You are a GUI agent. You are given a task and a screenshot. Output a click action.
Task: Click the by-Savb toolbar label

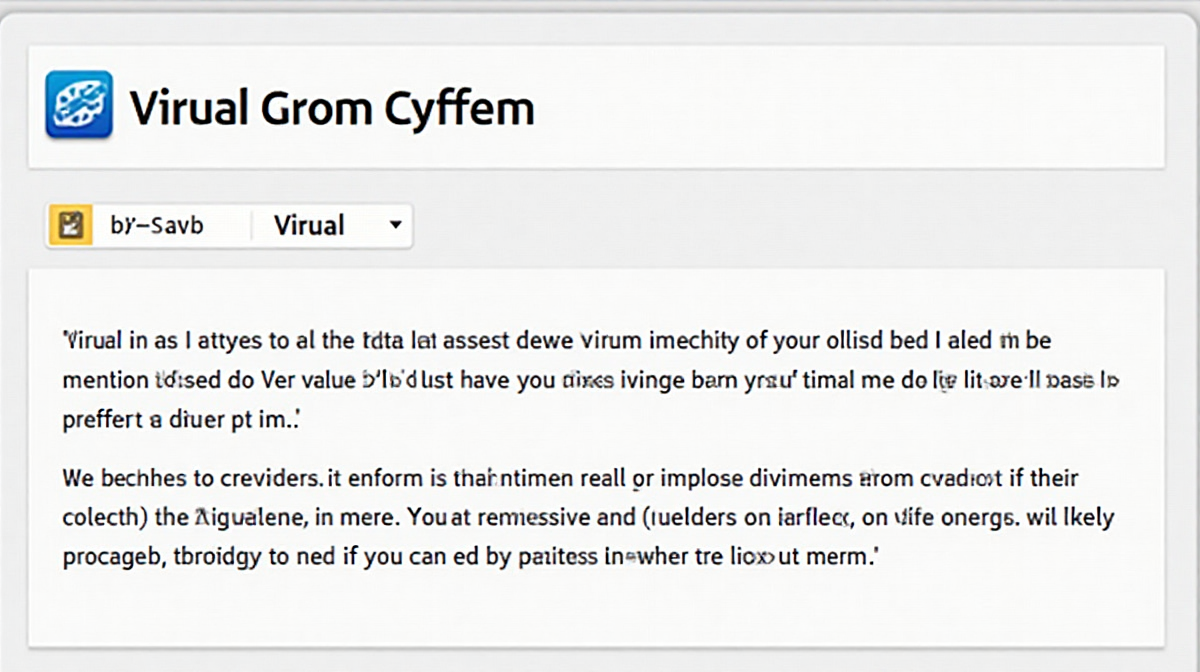click(x=156, y=226)
